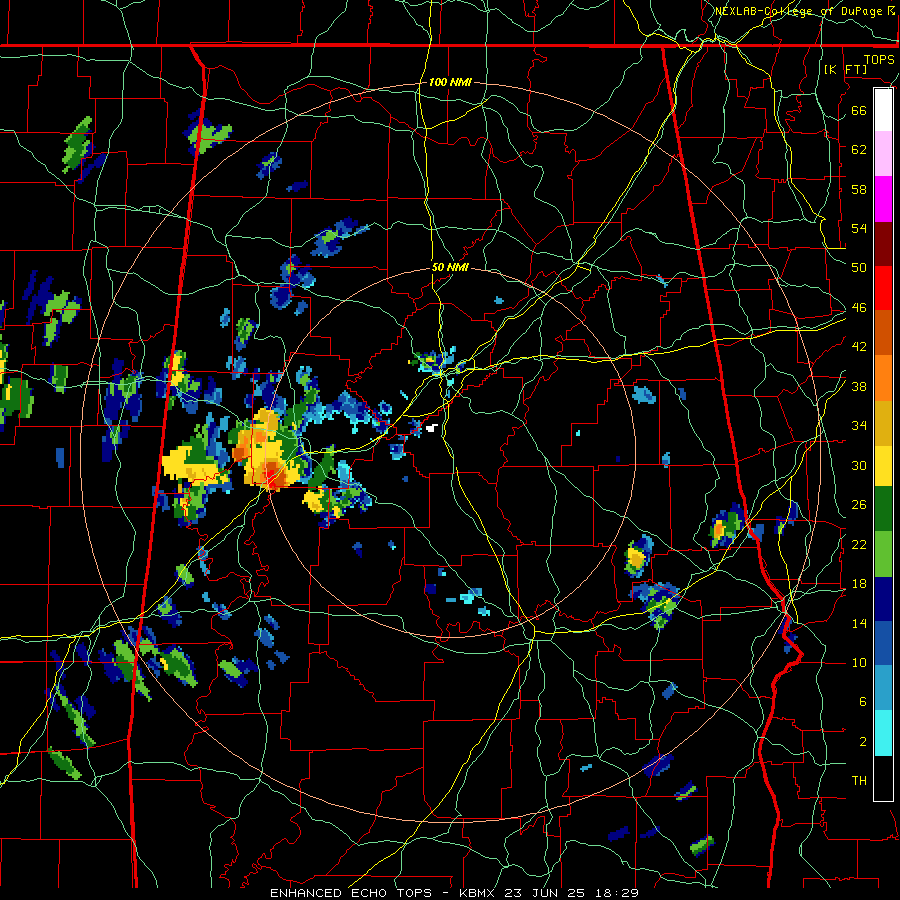Click the '46' legend value
This screenshot has width=900, height=900.
(x=859, y=308)
